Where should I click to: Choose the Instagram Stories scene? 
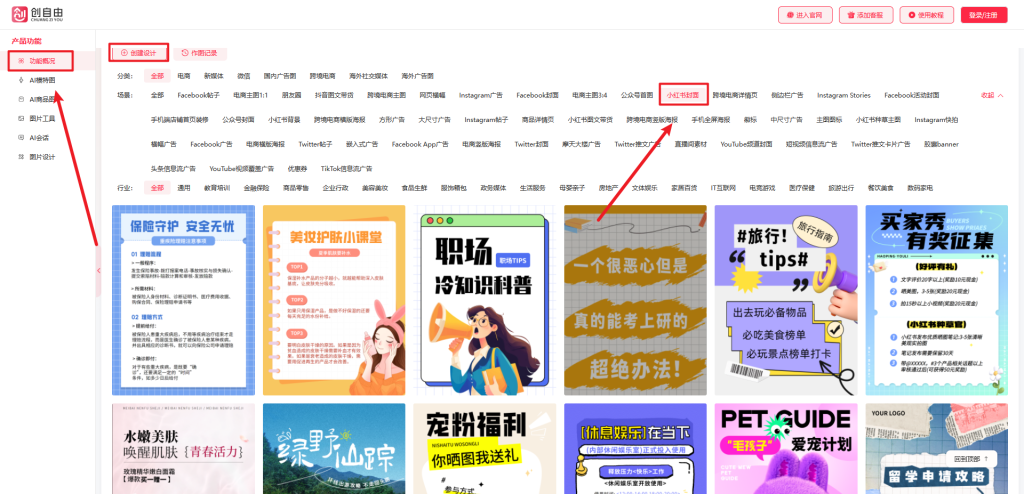(x=844, y=95)
